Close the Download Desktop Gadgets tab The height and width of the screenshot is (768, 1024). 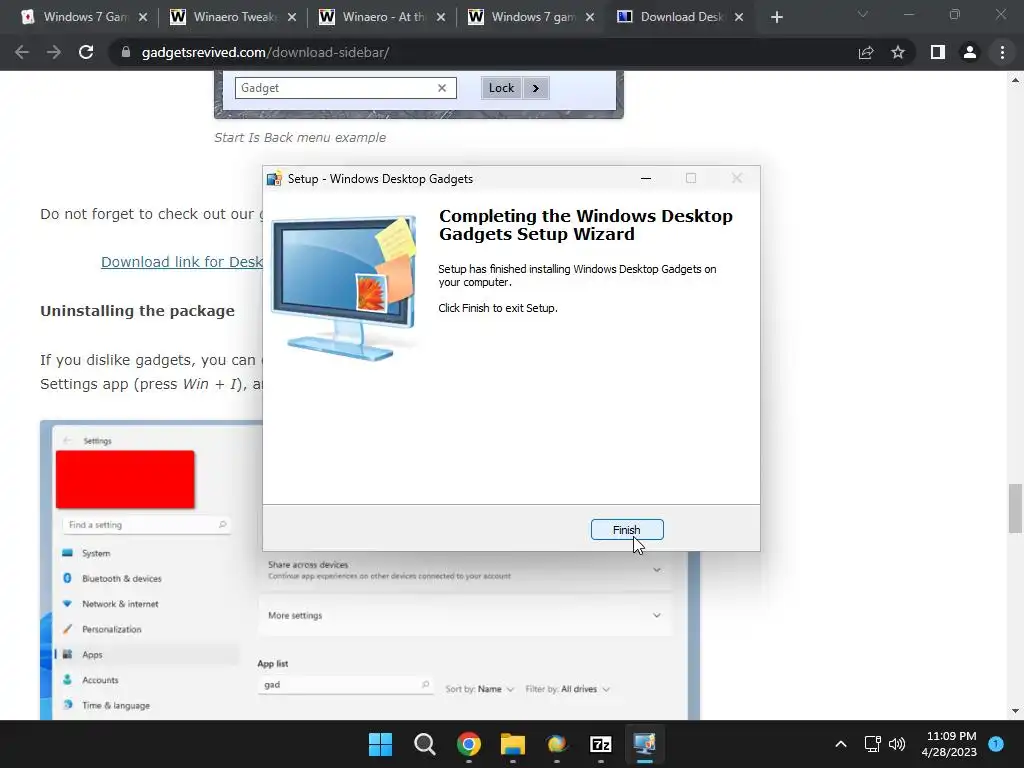point(739,18)
